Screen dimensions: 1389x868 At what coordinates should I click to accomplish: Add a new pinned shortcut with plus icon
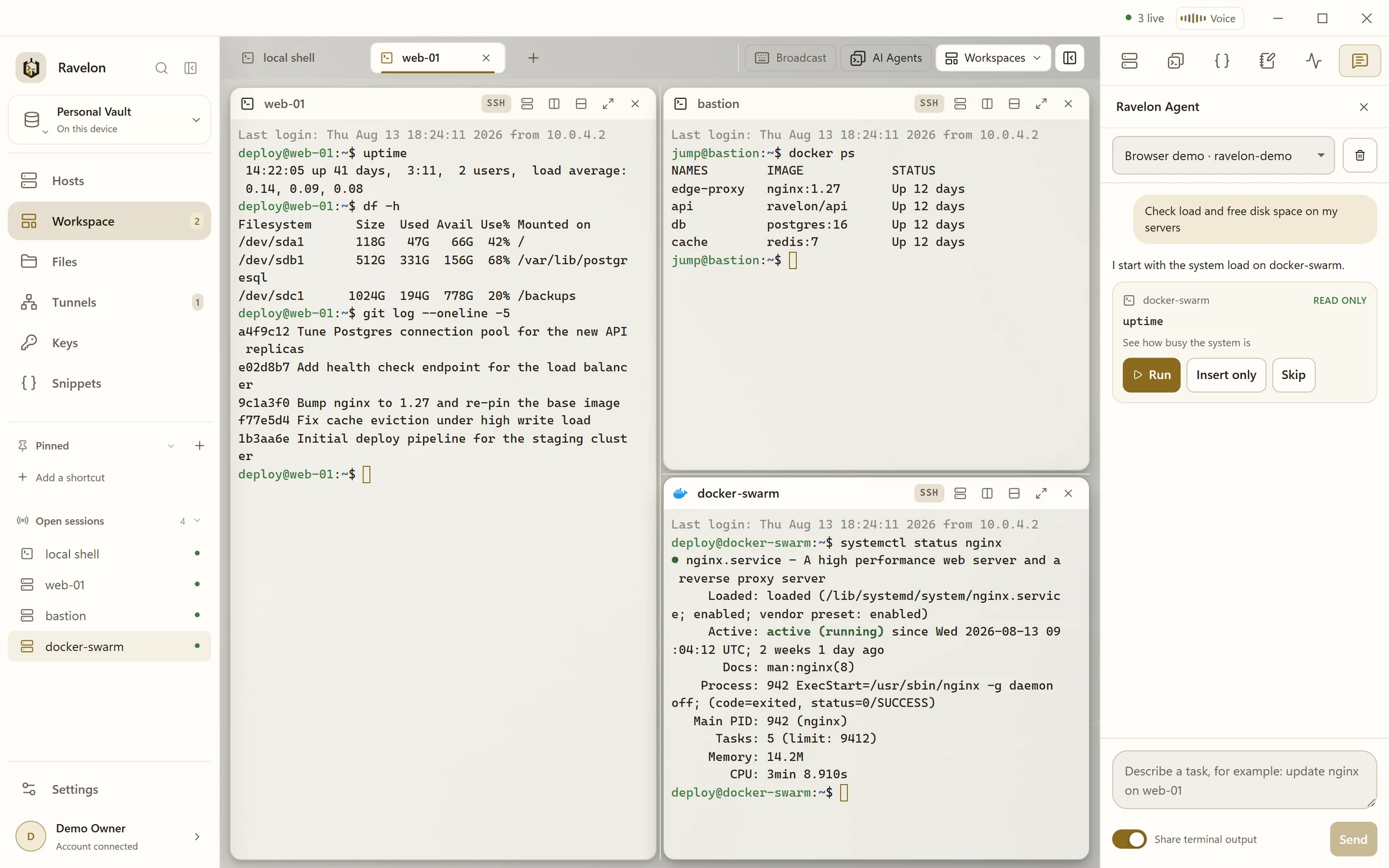point(200,446)
